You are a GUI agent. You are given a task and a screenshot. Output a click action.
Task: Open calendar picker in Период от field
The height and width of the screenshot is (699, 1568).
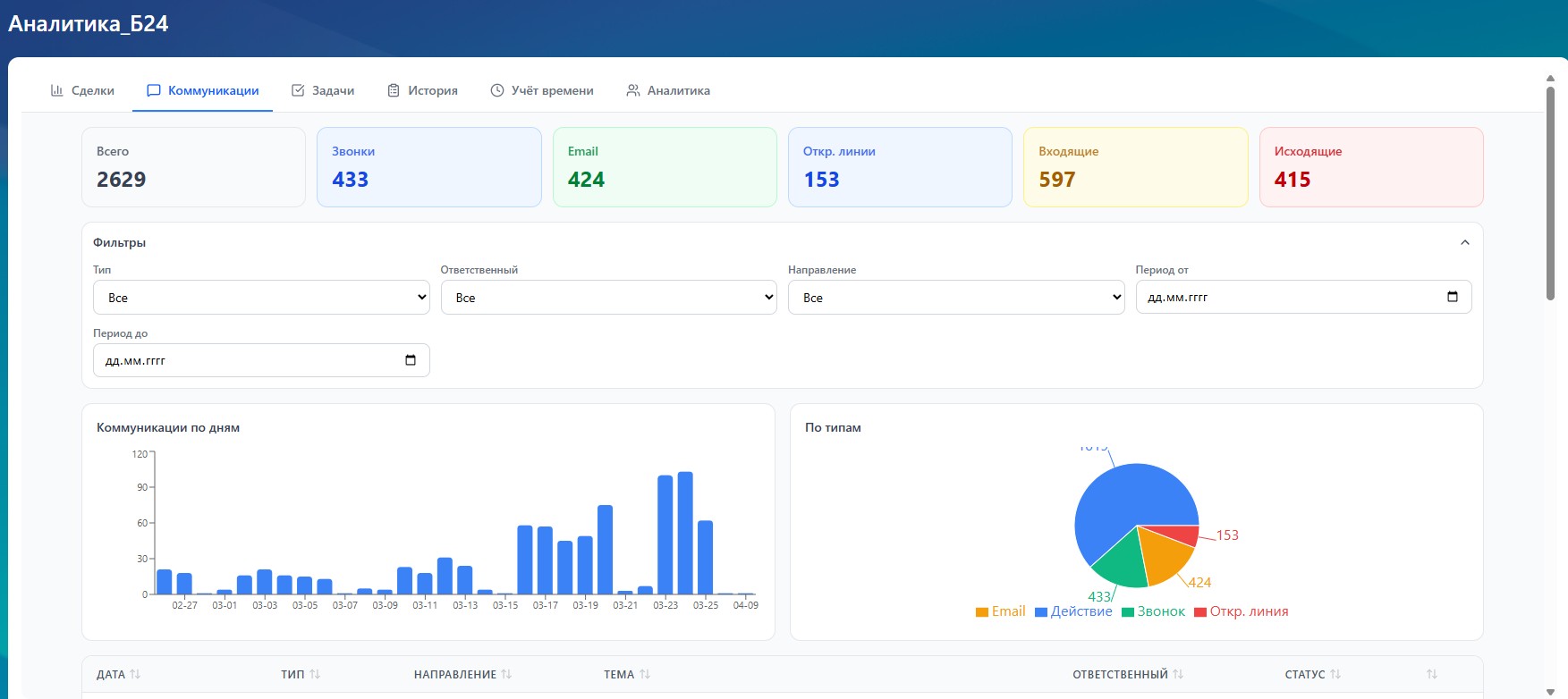click(1453, 297)
